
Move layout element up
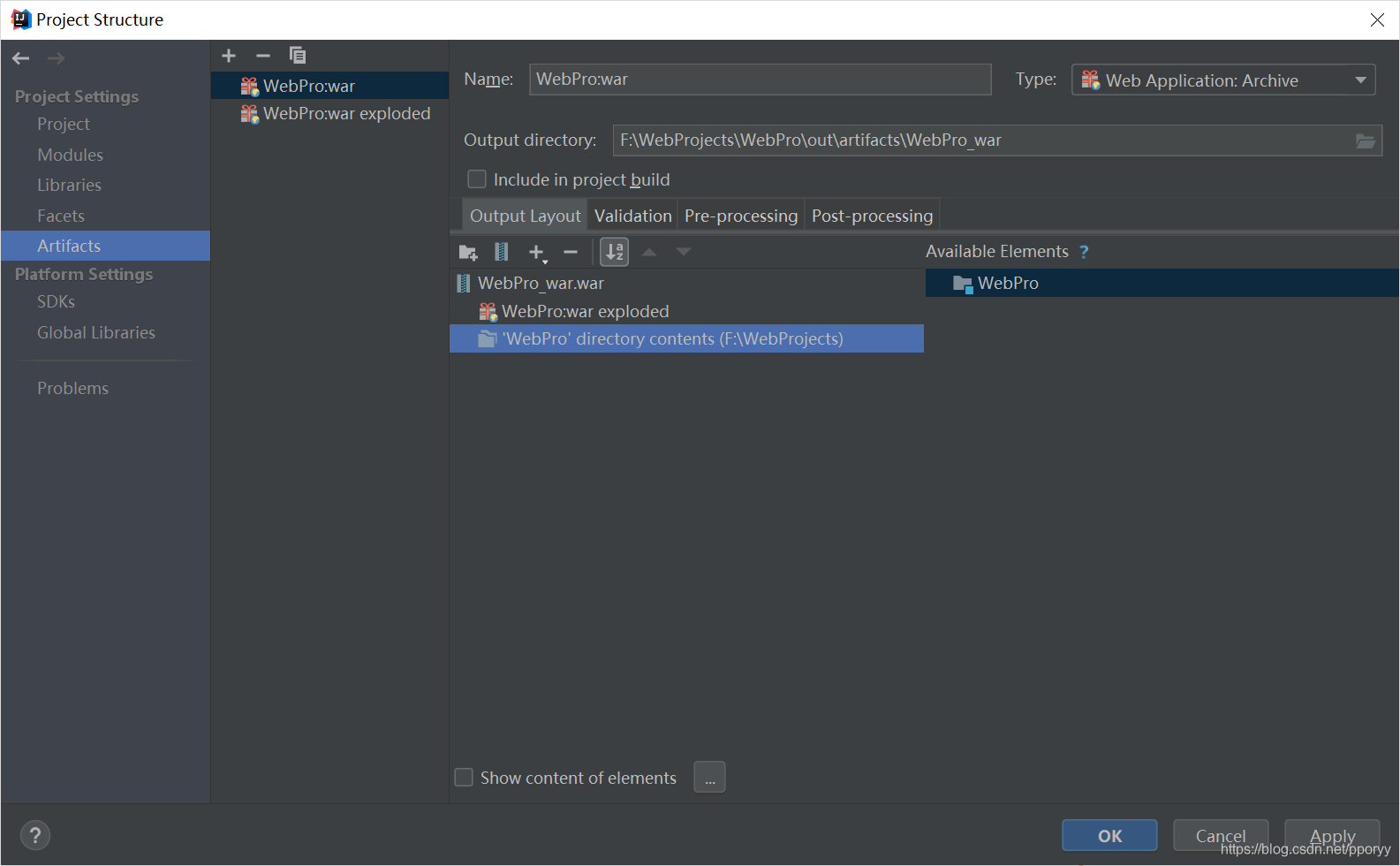pos(649,253)
